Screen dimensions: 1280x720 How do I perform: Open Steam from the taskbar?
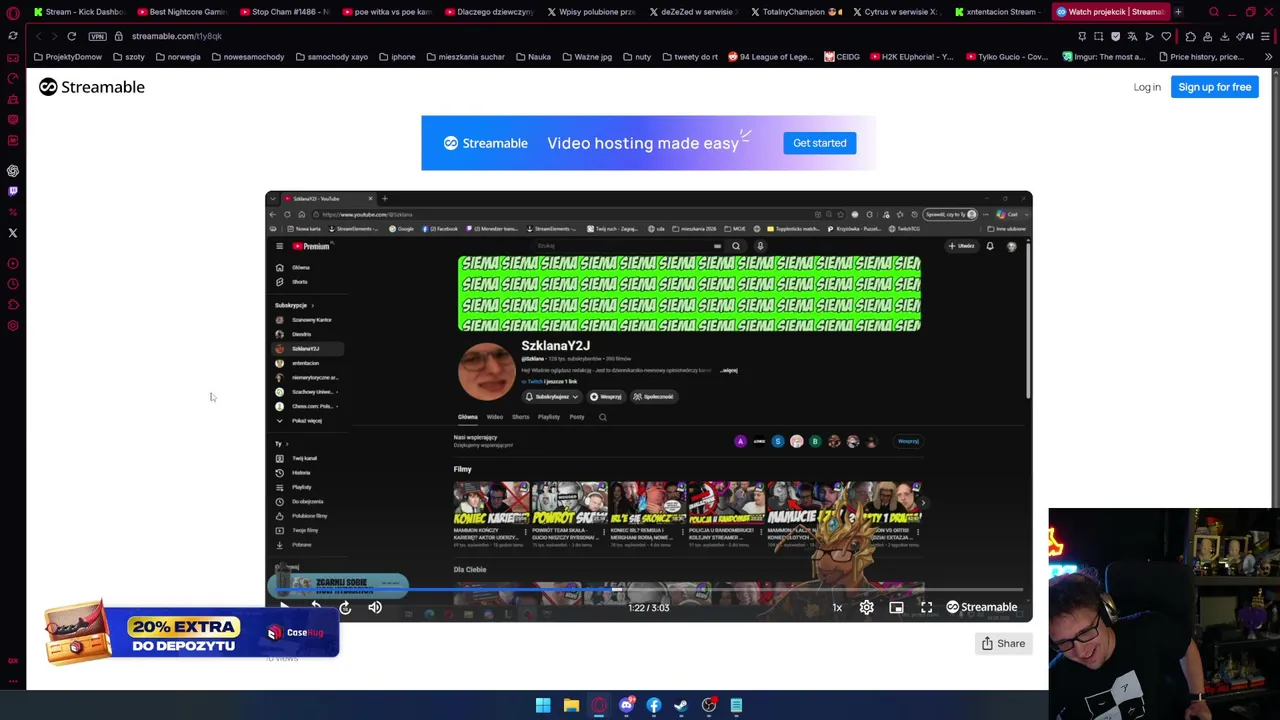pyautogui.click(x=681, y=705)
